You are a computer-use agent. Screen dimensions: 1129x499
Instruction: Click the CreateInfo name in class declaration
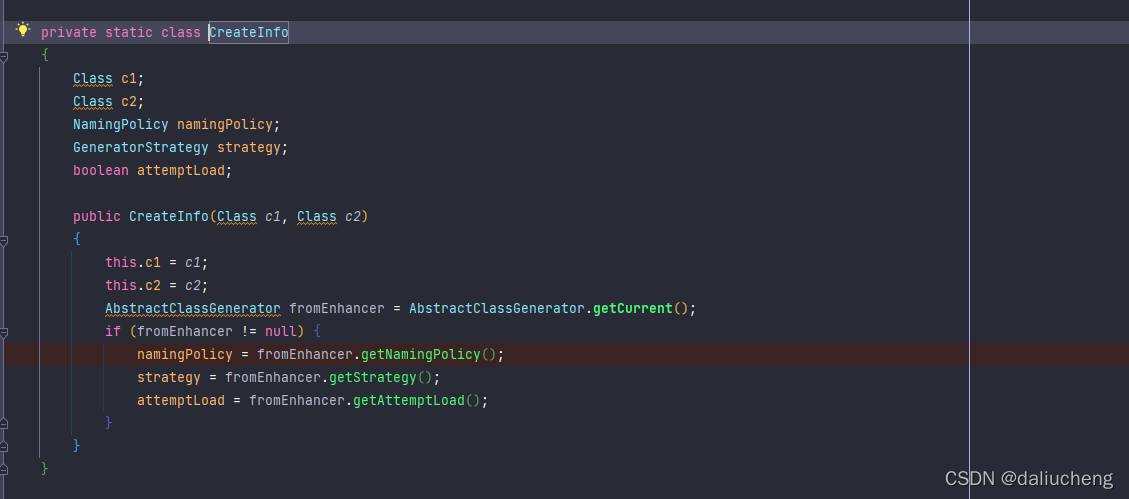(249, 32)
